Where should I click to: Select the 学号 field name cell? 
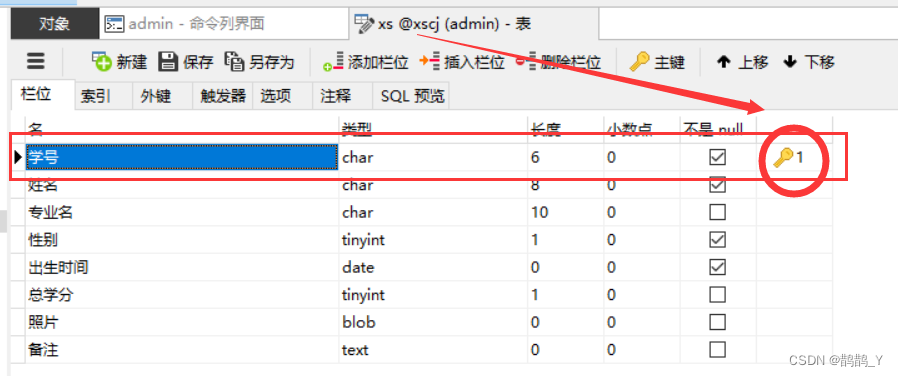[x=182, y=157]
